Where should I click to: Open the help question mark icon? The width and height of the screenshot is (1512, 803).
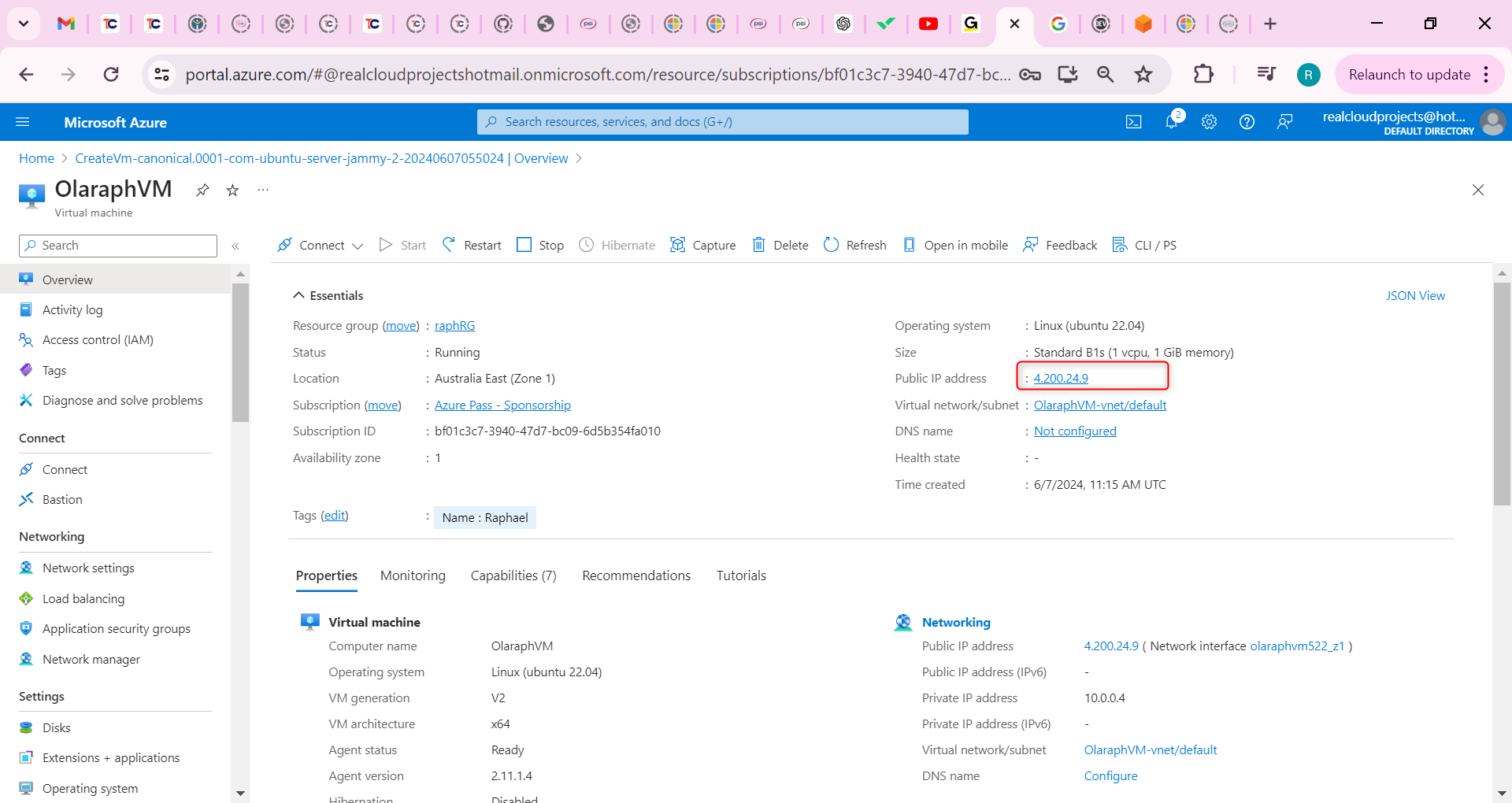[1247, 122]
